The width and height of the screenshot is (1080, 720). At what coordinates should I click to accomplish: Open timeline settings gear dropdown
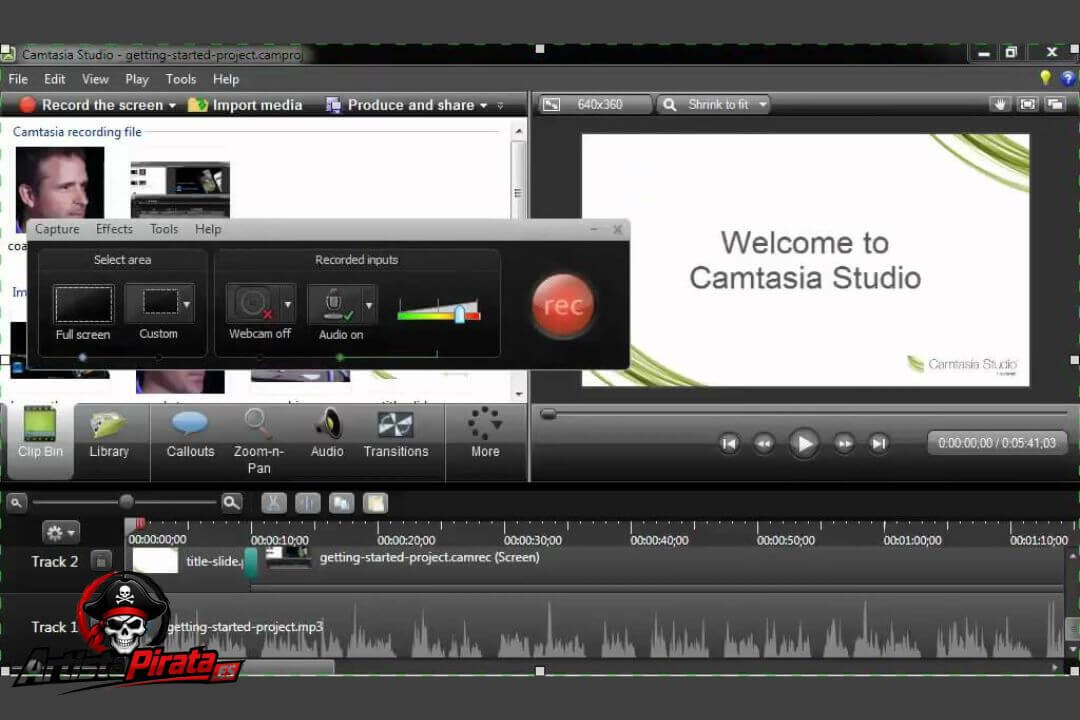tap(61, 533)
